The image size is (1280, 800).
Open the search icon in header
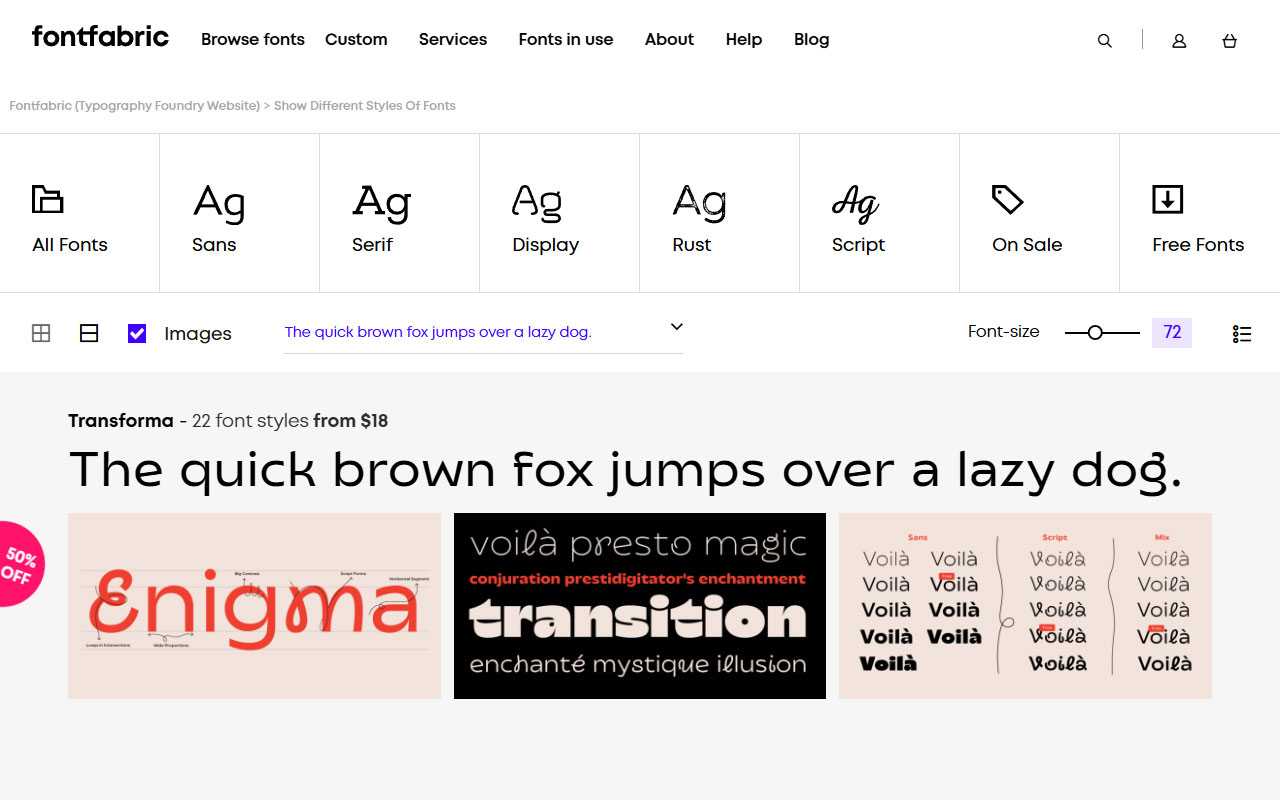pos(1105,41)
